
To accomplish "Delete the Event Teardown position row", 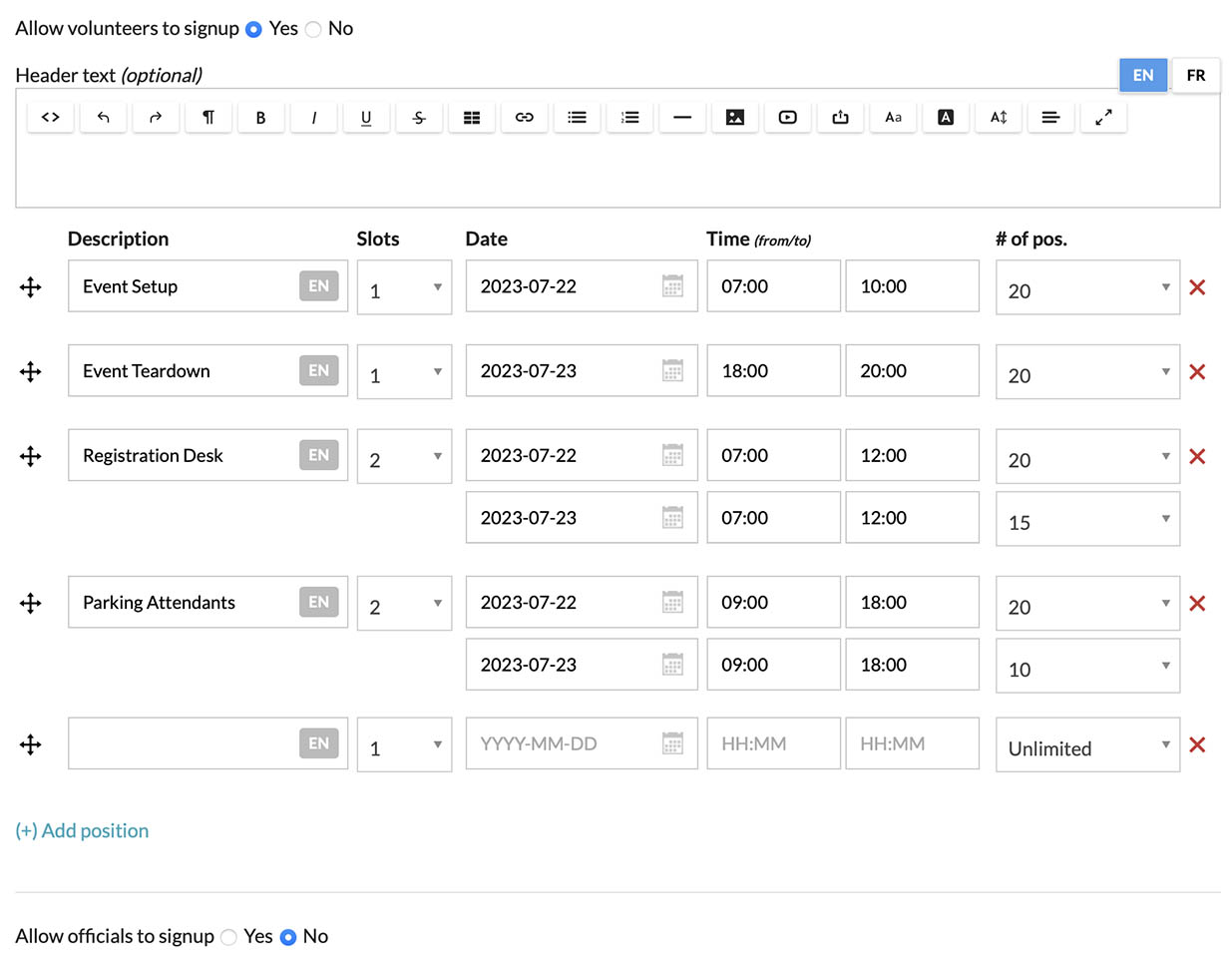I will (1197, 372).
